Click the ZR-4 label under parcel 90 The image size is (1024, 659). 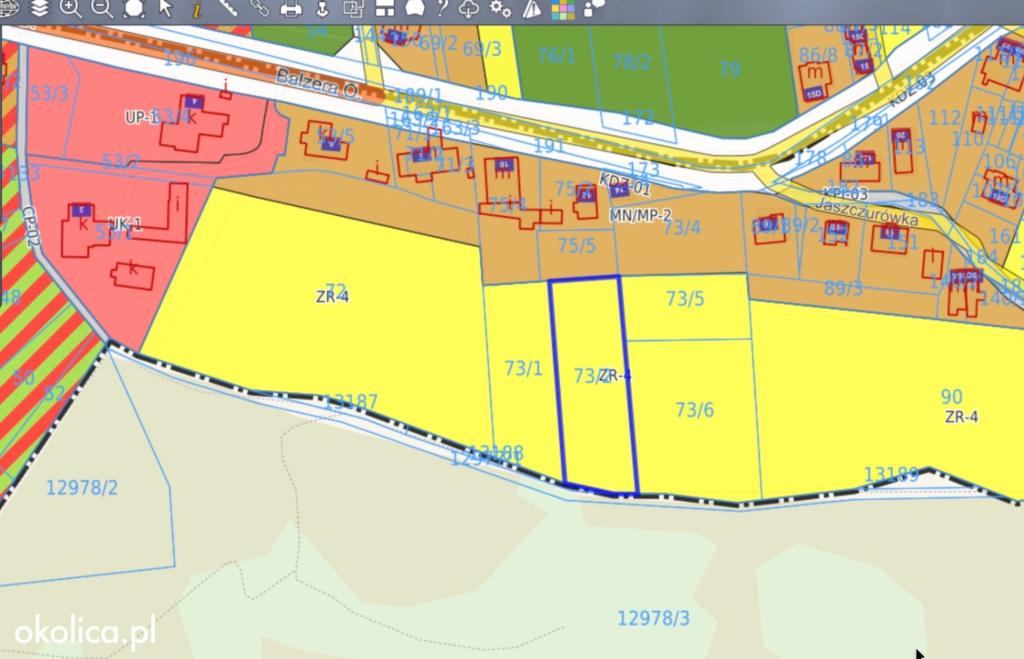(961, 417)
